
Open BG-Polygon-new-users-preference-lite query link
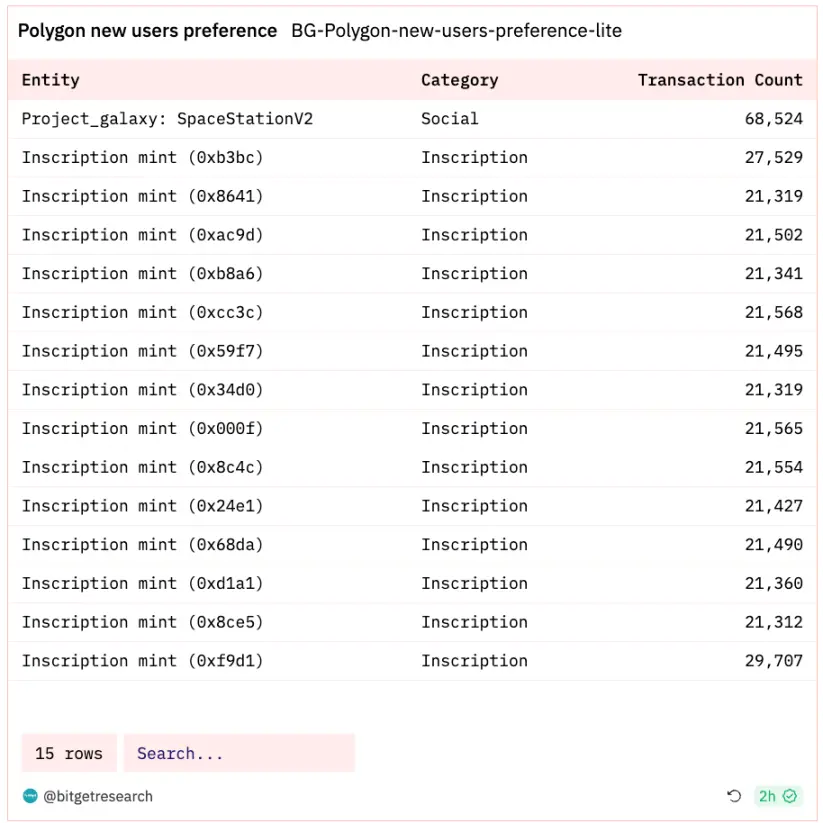(x=456, y=31)
